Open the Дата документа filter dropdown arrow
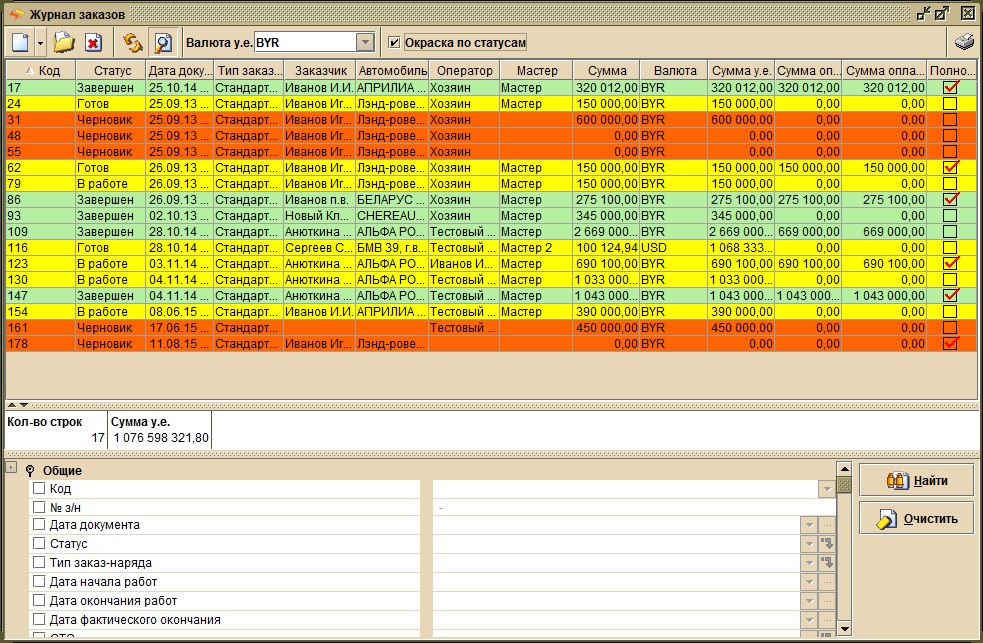 click(x=809, y=525)
